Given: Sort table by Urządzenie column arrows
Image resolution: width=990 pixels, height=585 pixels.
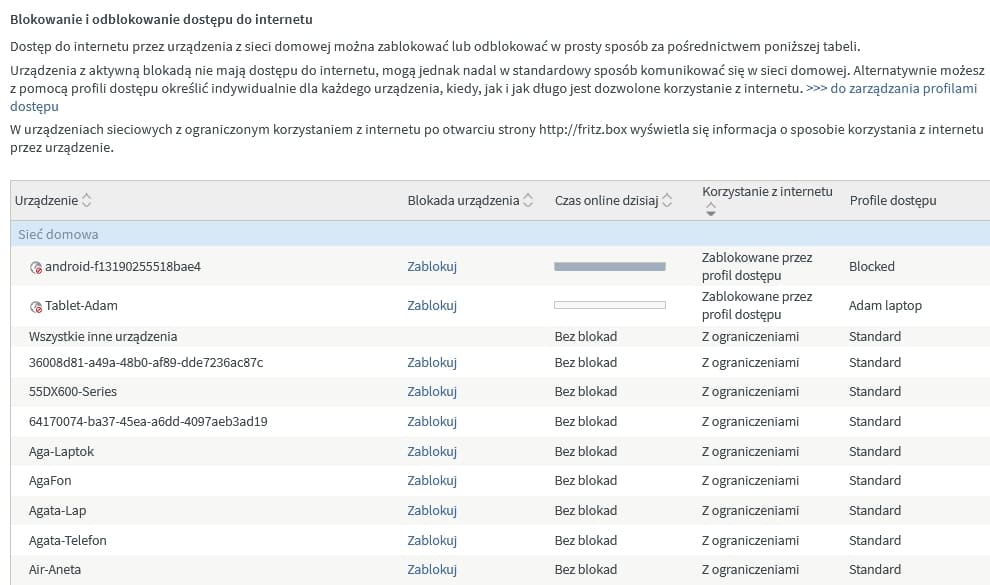Looking at the screenshot, I should pyautogui.click(x=86, y=201).
